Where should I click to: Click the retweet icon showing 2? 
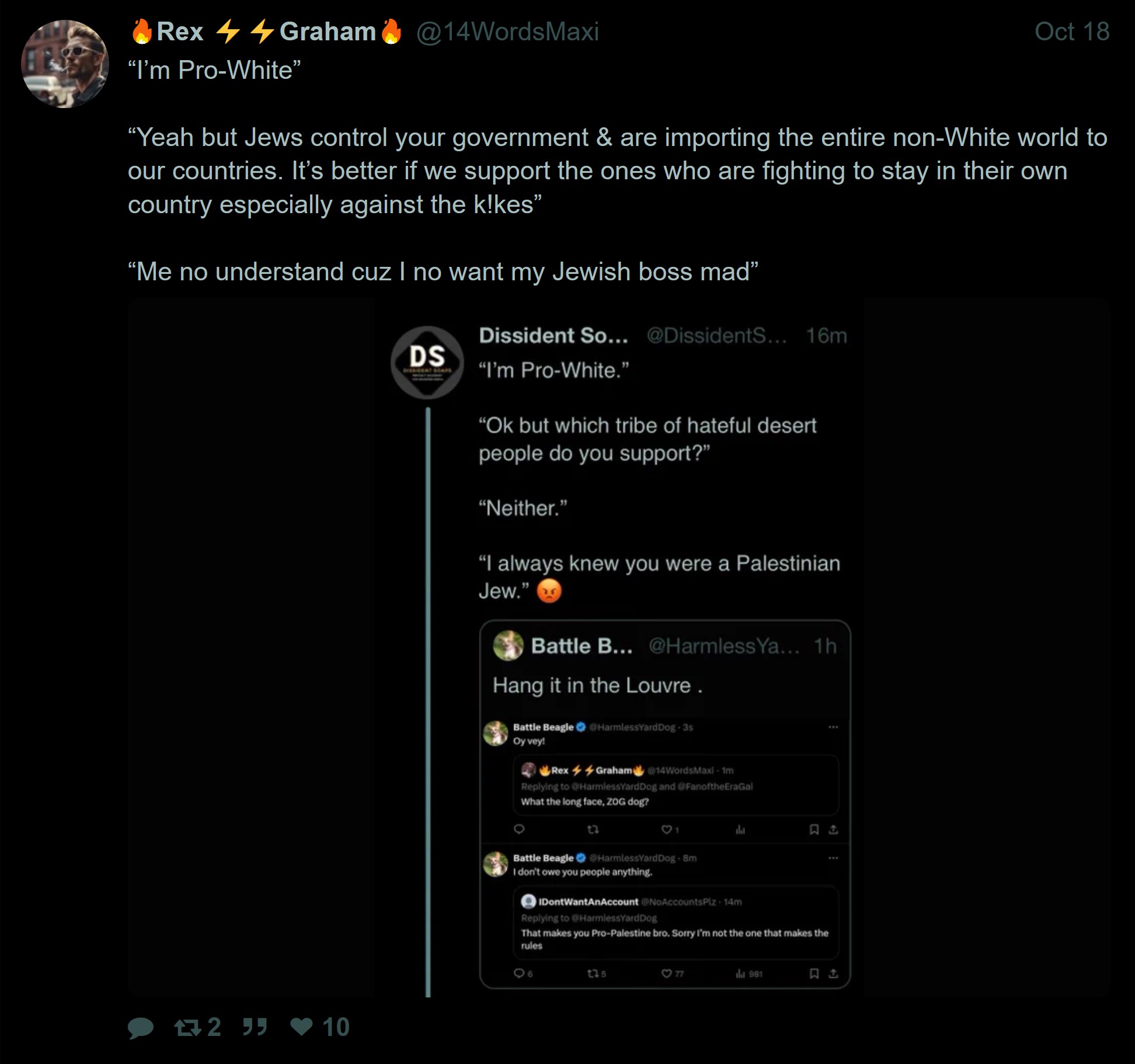(x=187, y=1028)
